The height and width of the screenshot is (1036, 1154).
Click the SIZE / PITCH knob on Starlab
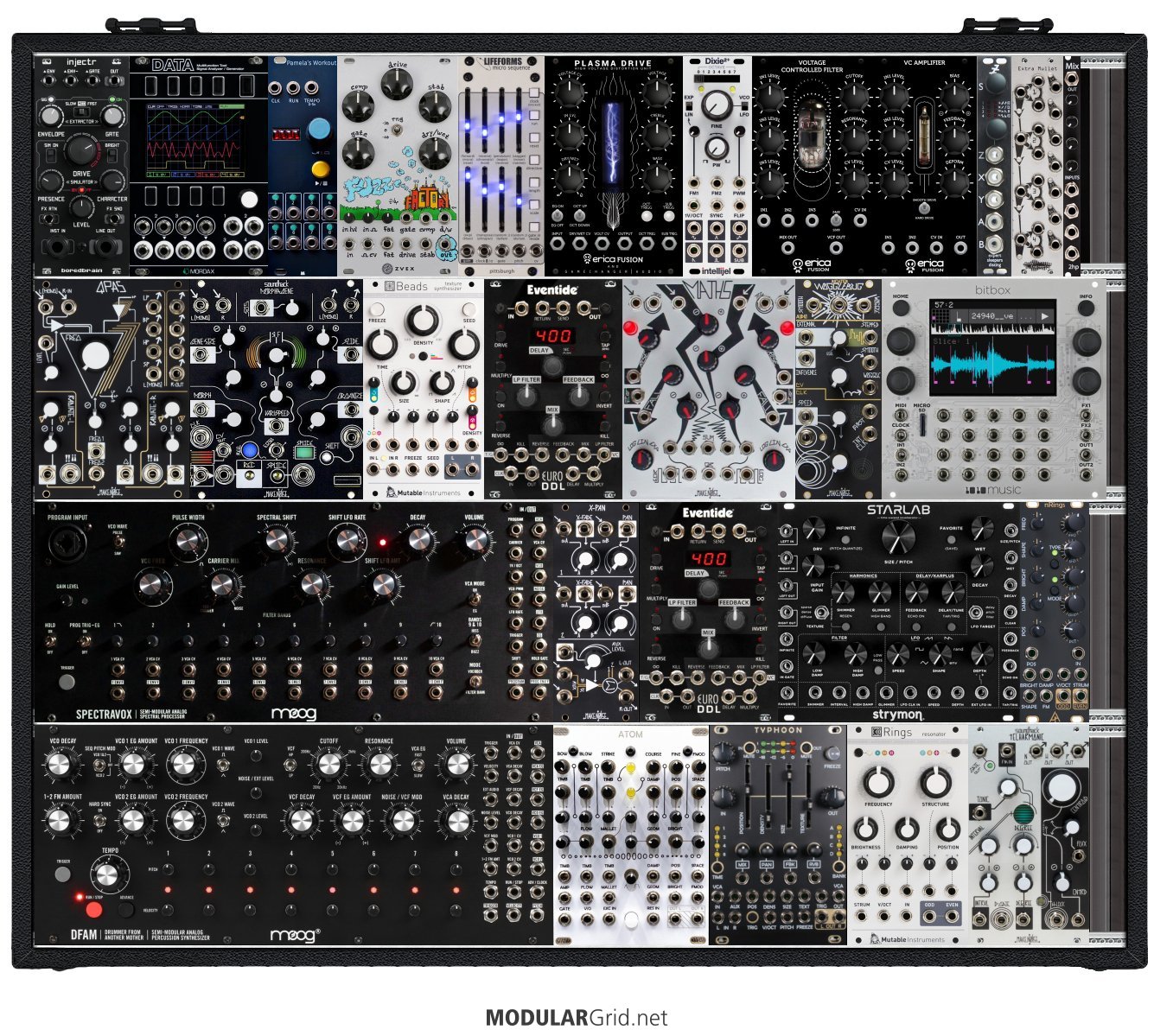897,539
